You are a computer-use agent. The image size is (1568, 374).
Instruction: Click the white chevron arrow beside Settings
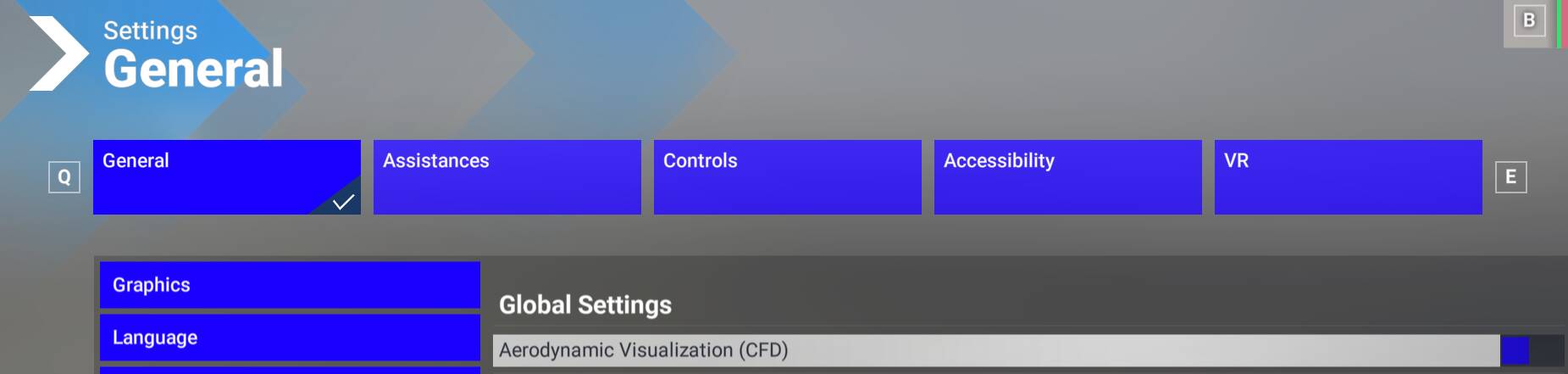pos(58,53)
